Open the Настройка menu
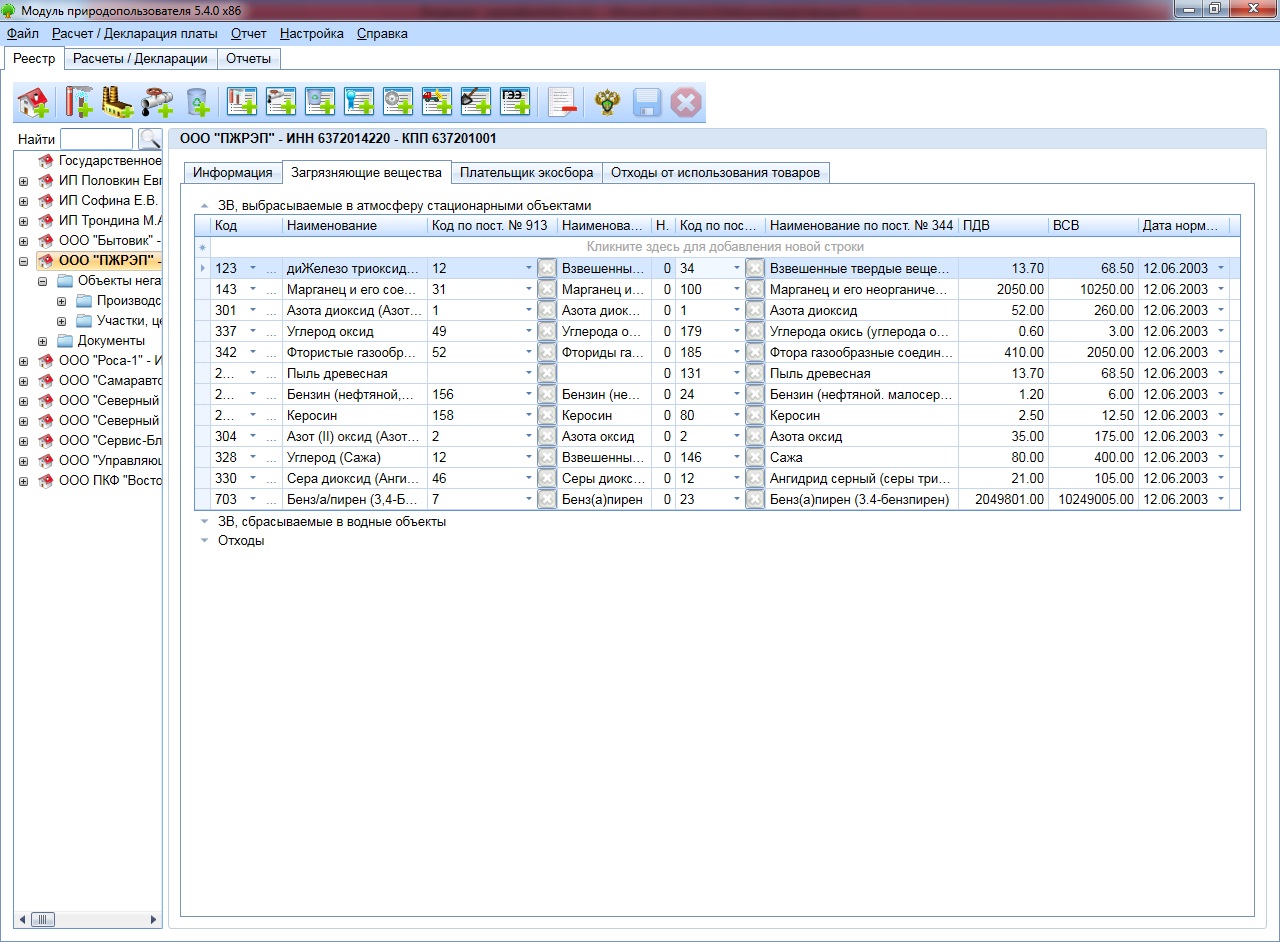The height and width of the screenshot is (942, 1280). (311, 33)
